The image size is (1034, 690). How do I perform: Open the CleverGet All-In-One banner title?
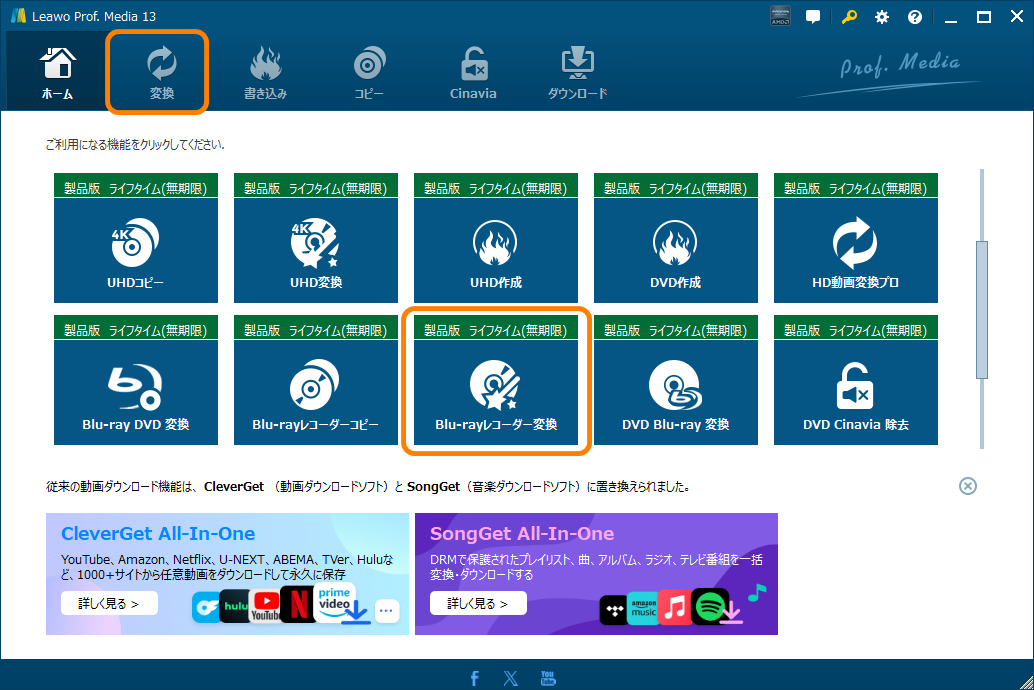point(158,534)
